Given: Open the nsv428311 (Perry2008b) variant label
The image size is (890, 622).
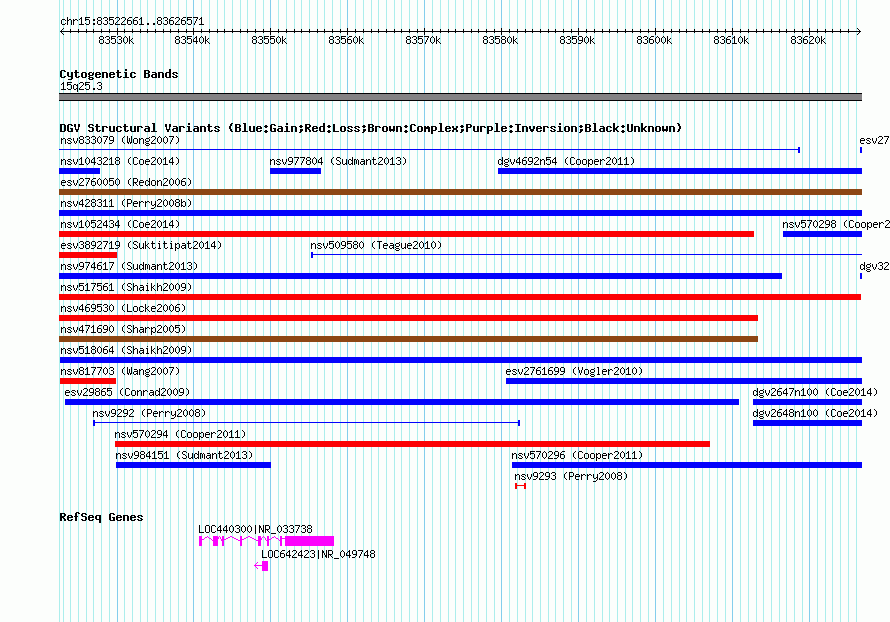Looking at the screenshot, I should tap(126, 203).
